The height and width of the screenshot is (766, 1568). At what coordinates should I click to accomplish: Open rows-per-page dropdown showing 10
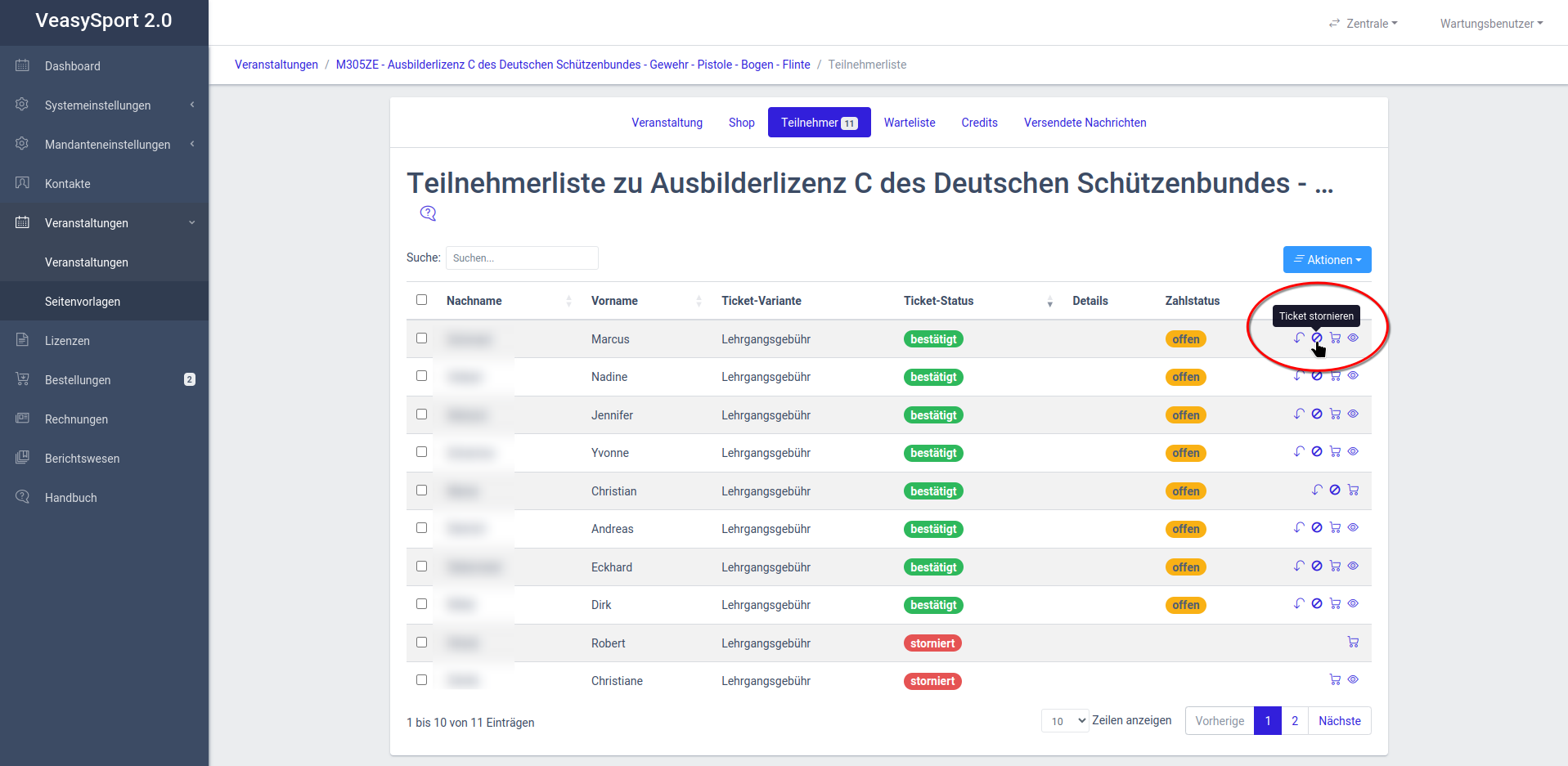tap(1064, 720)
